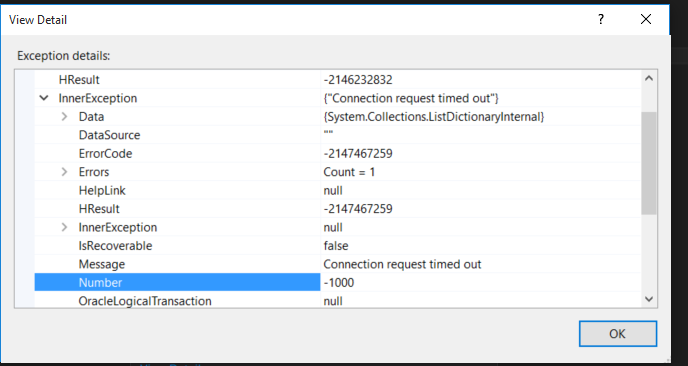Click the value -2146232832
The height and width of the screenshot is (366, 688).
tap(358, 80)
